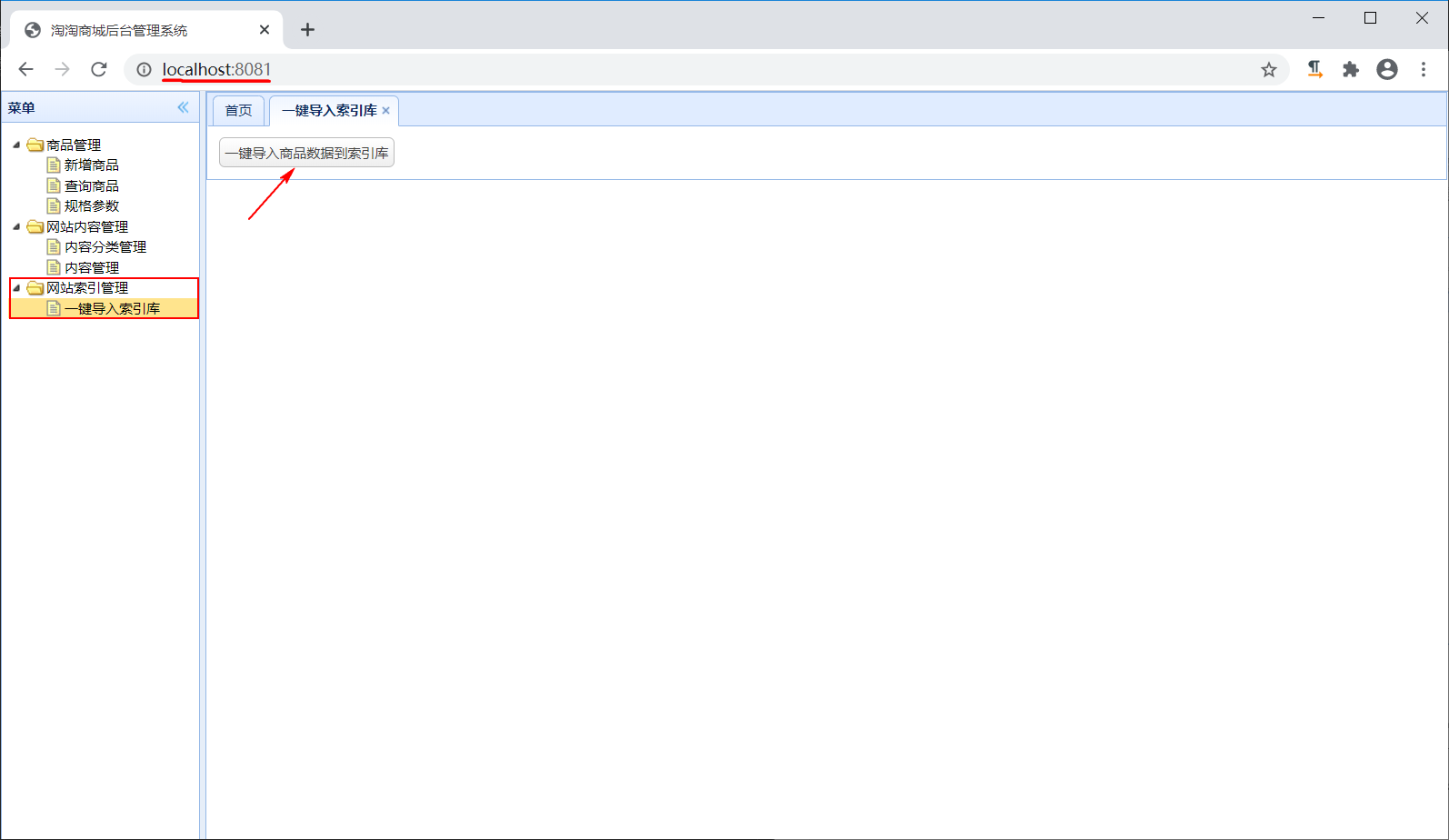Click the browser forward arrow
Viewport: 1449px width, 840px height.
pos(62,69)
